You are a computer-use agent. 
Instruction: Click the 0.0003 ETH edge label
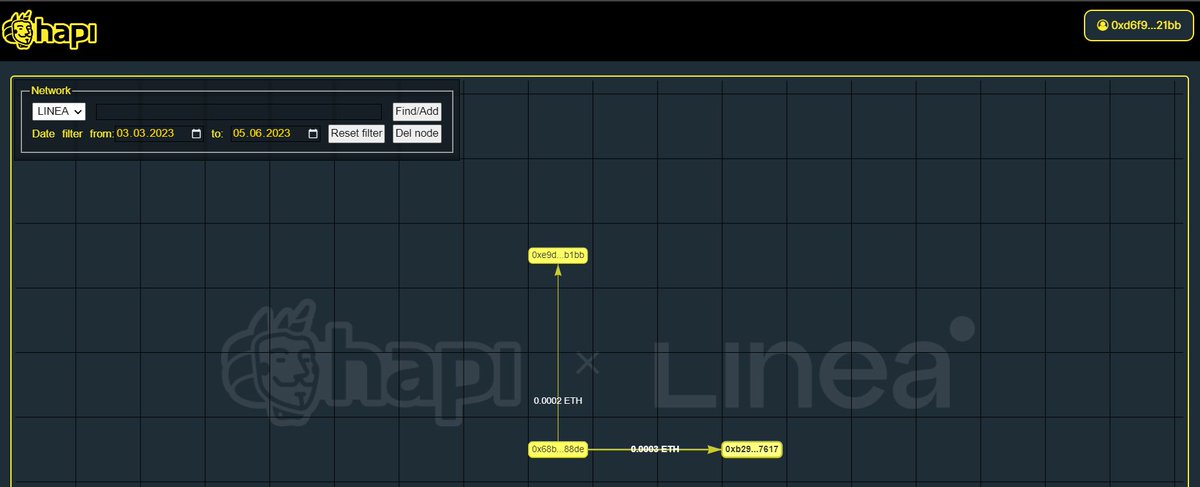[x=655, y=449]
